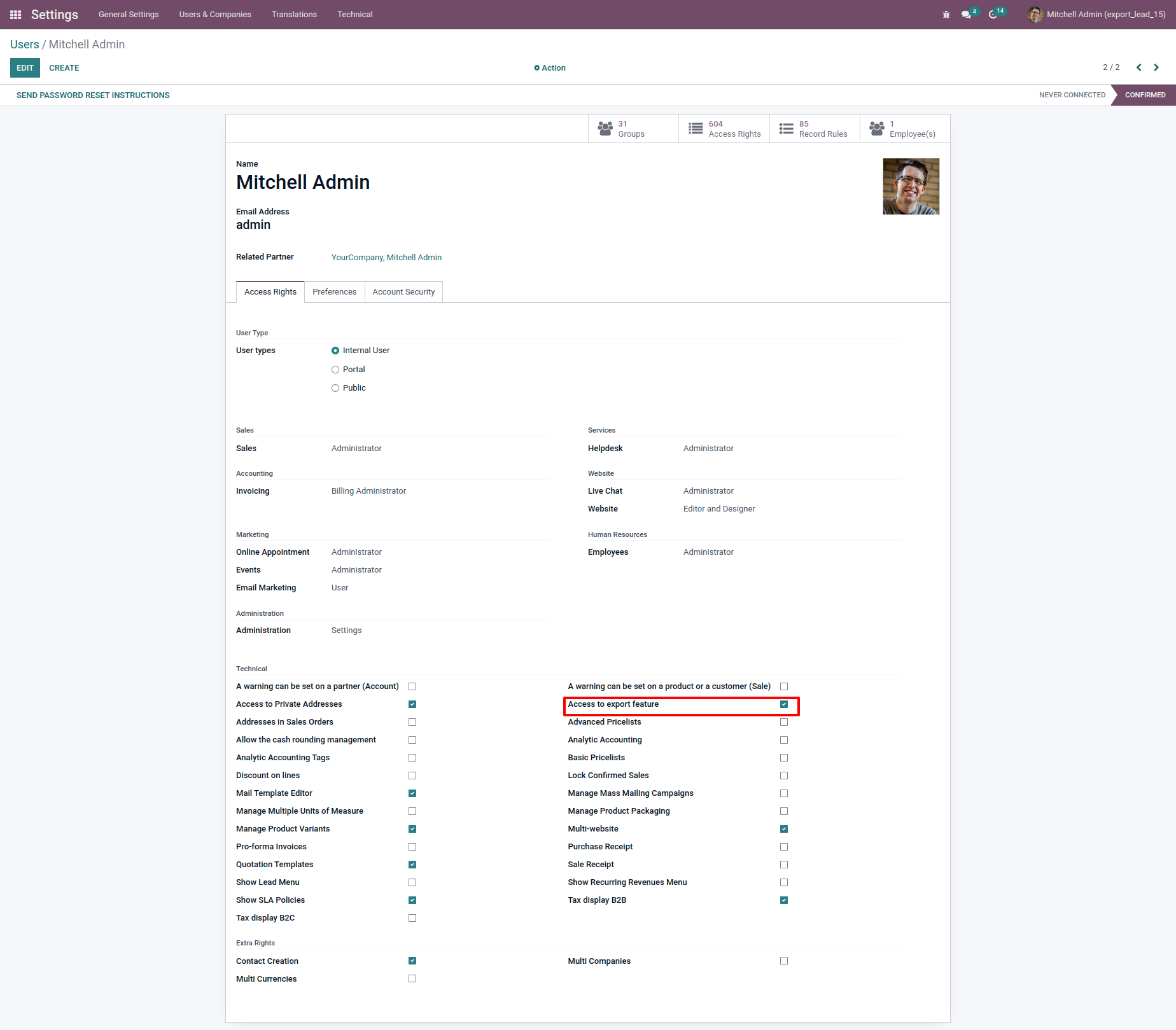Open YourCompany, Mitchell Admin partner link

(386, 257)
